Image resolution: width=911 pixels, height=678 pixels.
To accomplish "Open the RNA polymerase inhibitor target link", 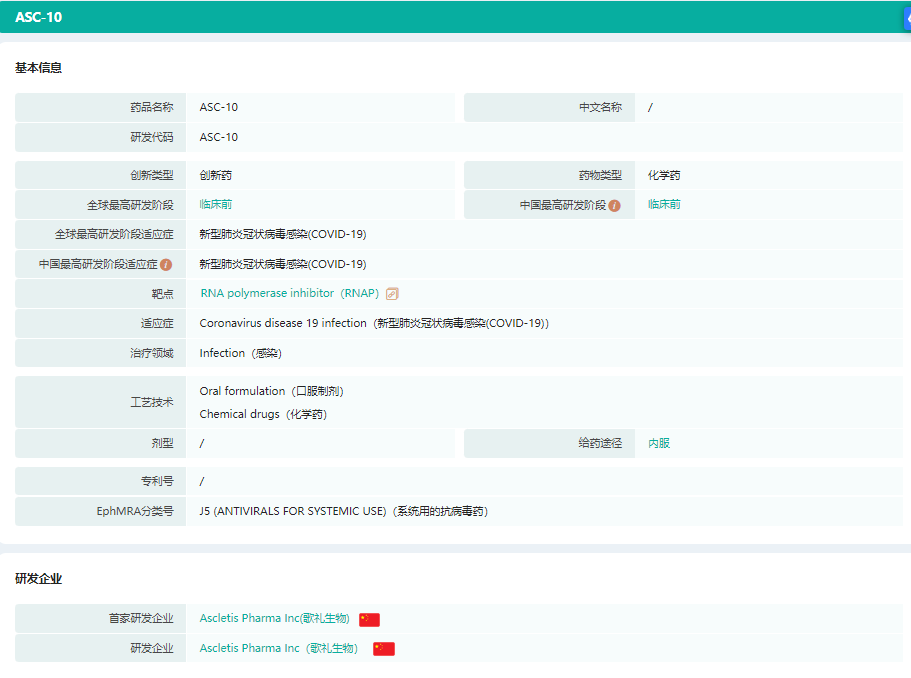I will tap(289, 294).
